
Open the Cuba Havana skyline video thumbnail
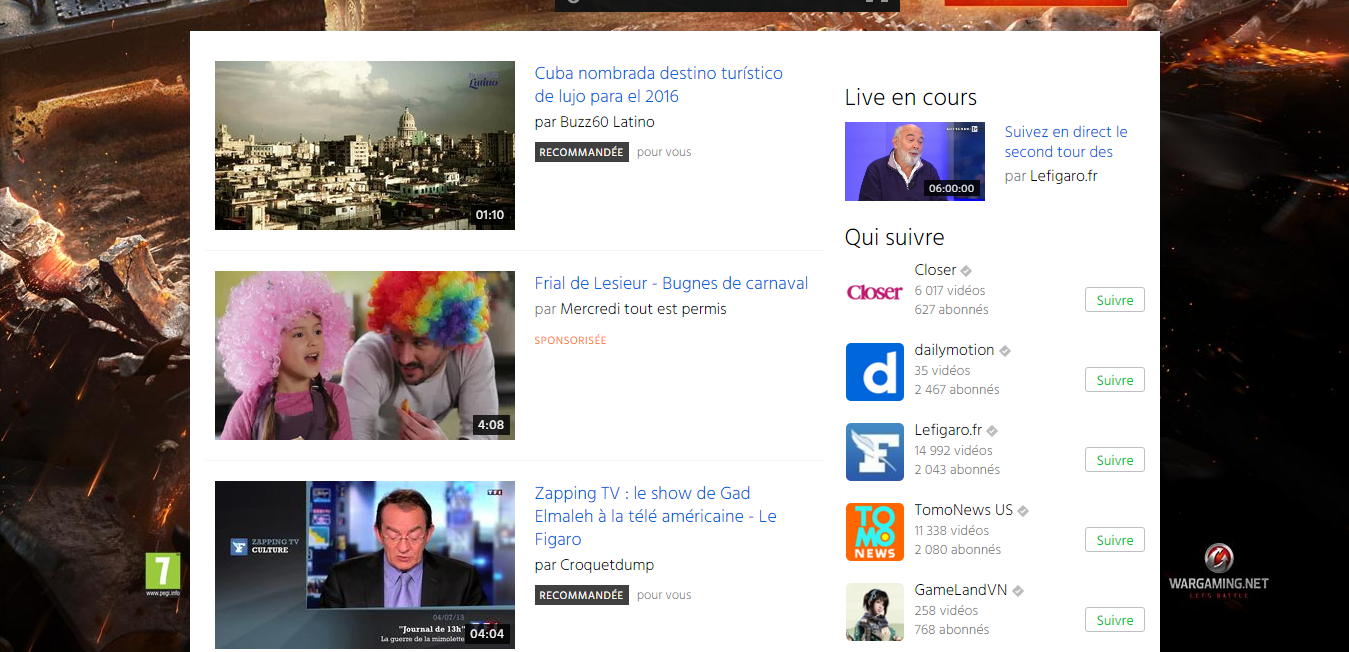365,145
